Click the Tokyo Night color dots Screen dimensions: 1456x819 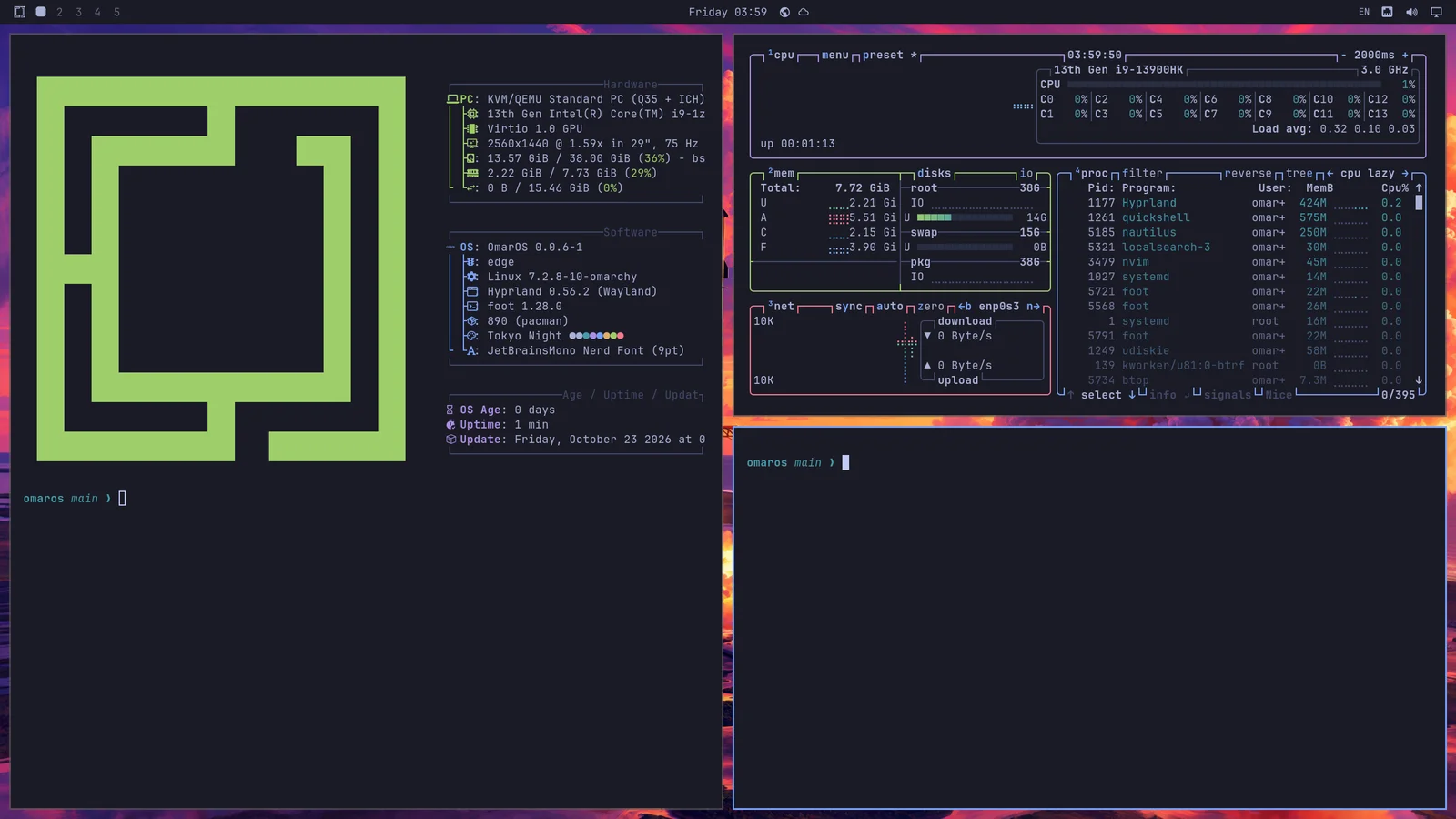click(x=596, y=336)
